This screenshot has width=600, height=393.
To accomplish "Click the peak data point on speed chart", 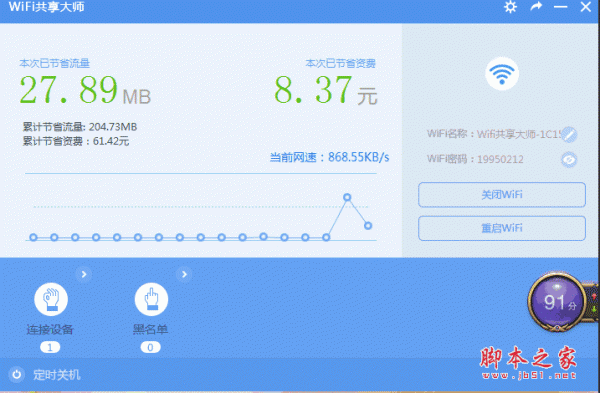I will pos(347,197).
